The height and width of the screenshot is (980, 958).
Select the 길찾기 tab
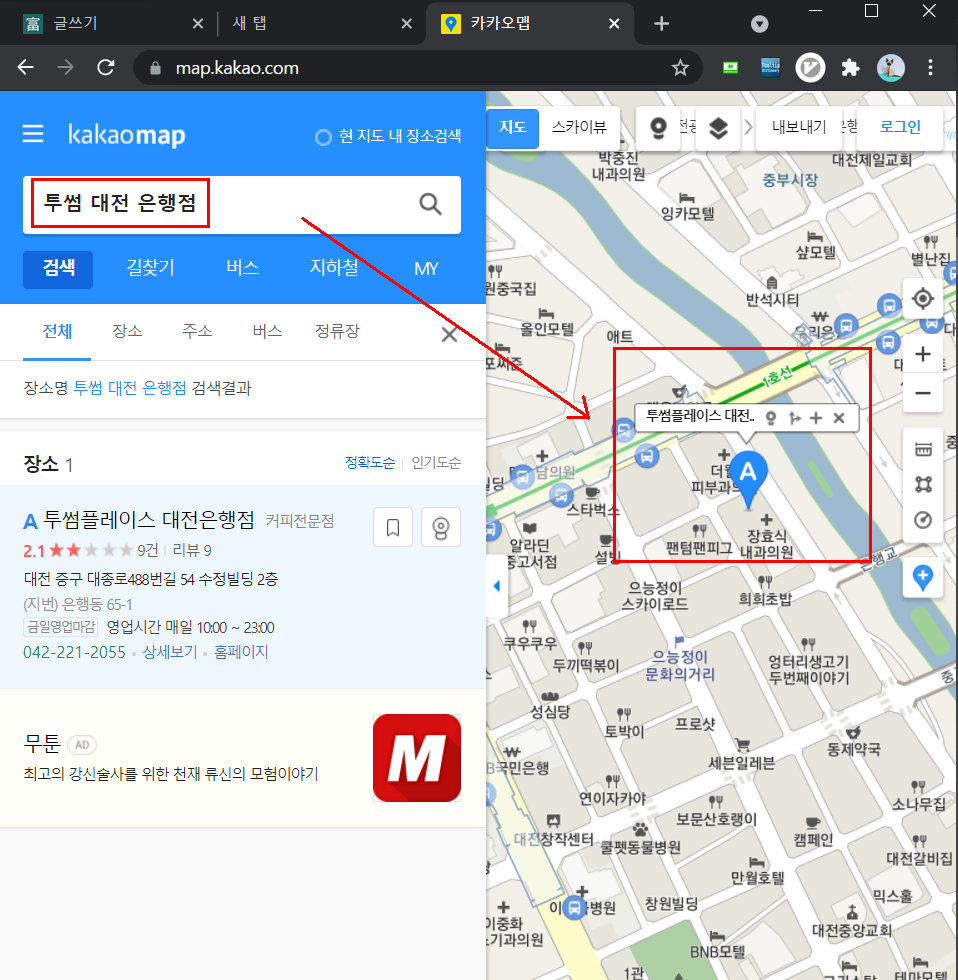coord(151,269)
